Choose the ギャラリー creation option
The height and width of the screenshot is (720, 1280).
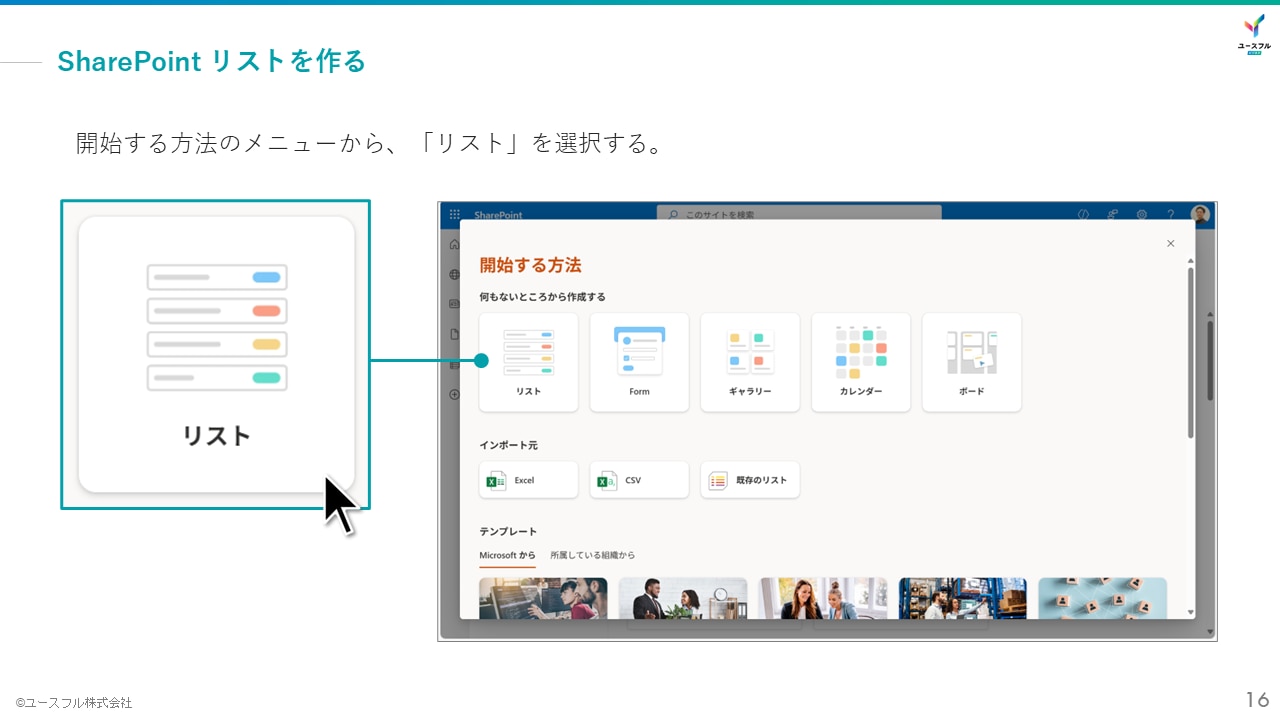[x=750, y=362]
